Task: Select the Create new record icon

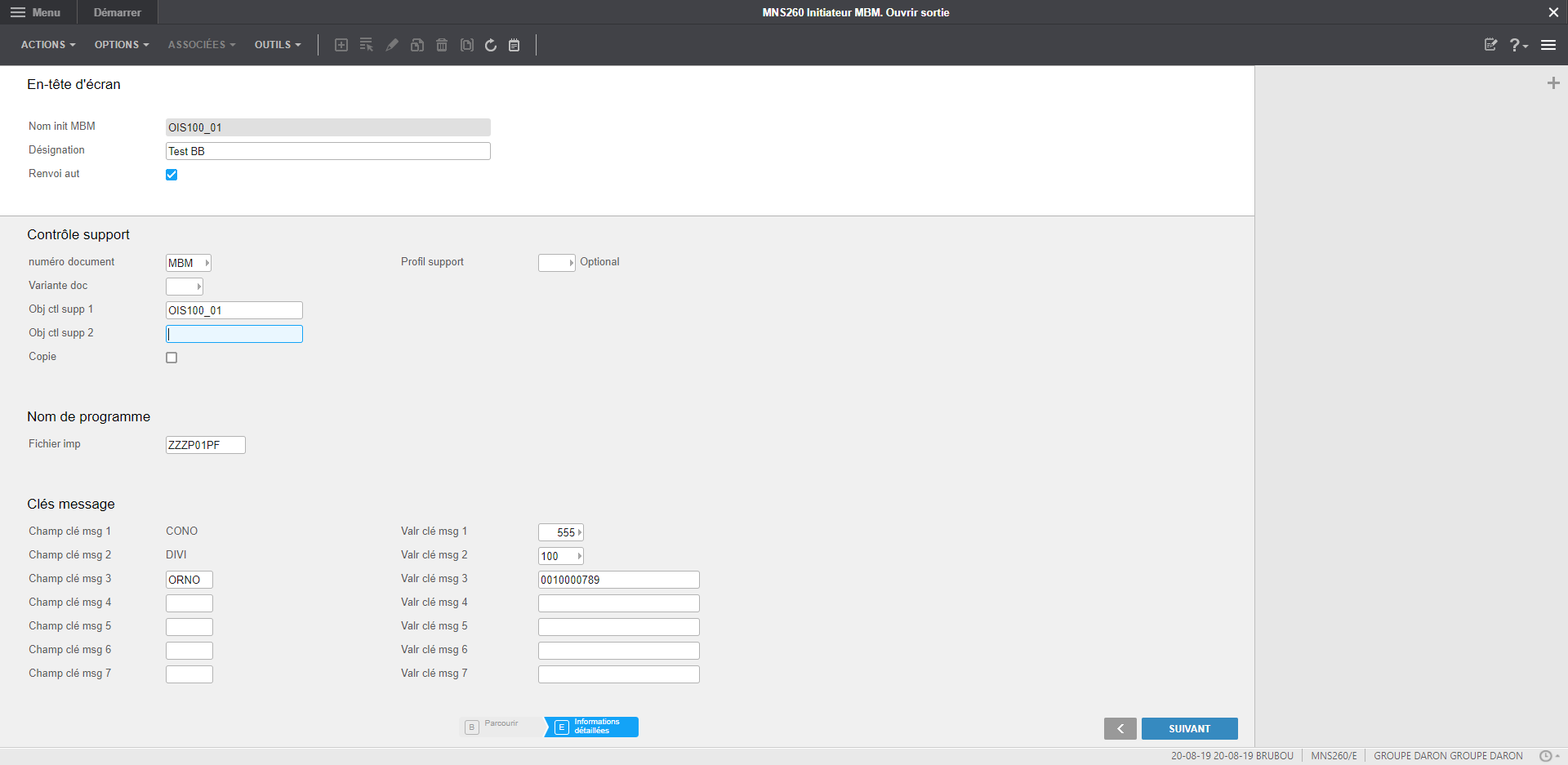Action: pyautogui.click(x=341, y=45)
